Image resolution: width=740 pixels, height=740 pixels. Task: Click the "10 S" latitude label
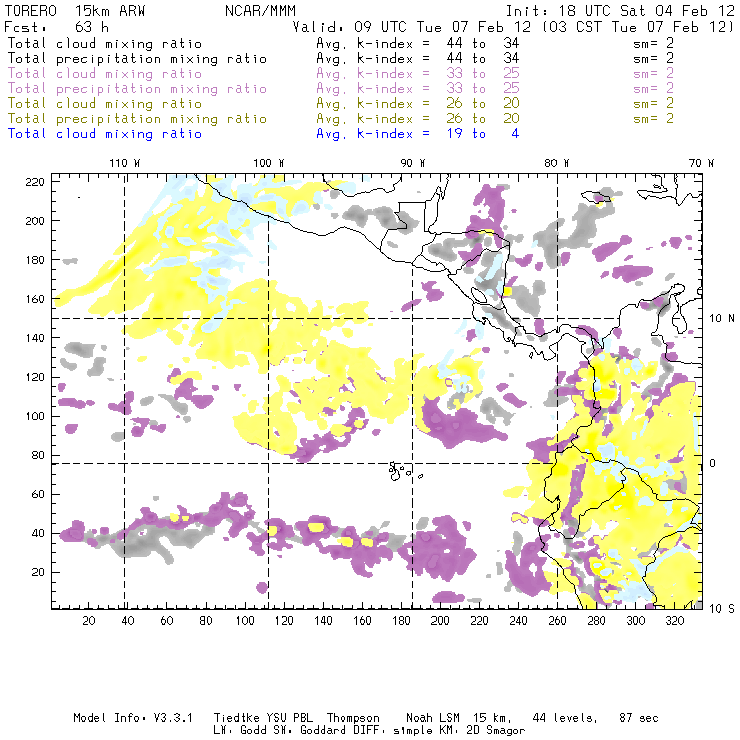click(x=722, y=609)
